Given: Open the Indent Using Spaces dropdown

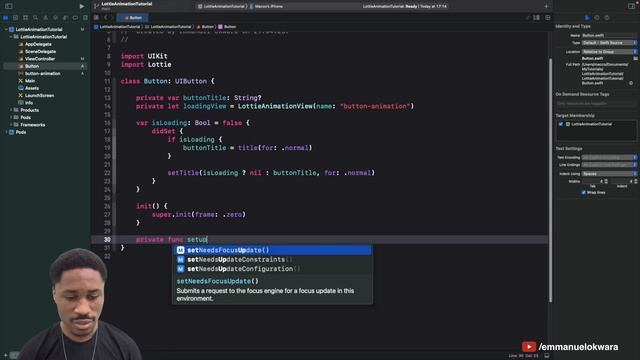Looking at the screenshot, I should pyautogui.click(x=609, y=174).
